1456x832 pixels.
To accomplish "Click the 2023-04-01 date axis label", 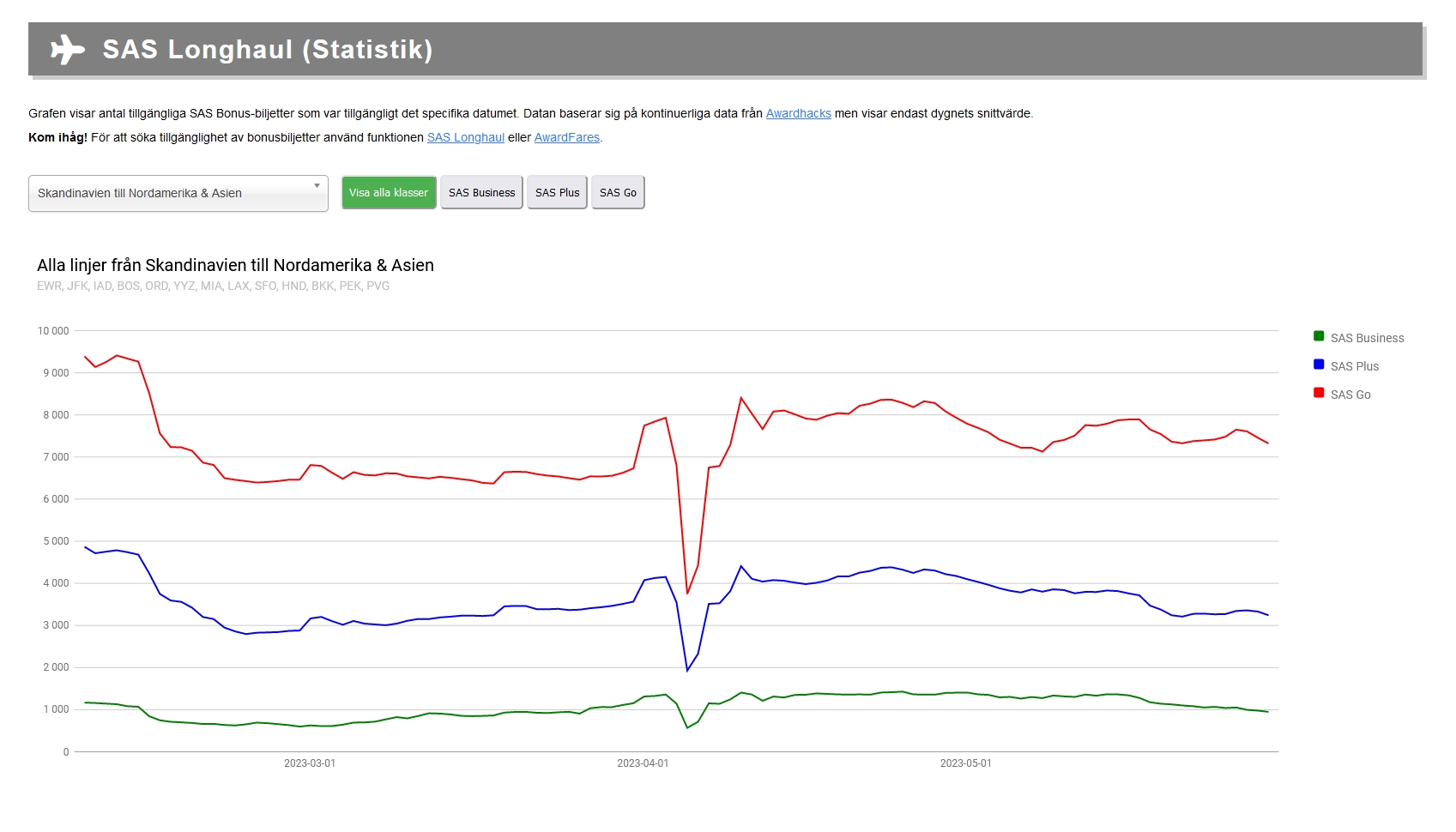I will [643, 763].
